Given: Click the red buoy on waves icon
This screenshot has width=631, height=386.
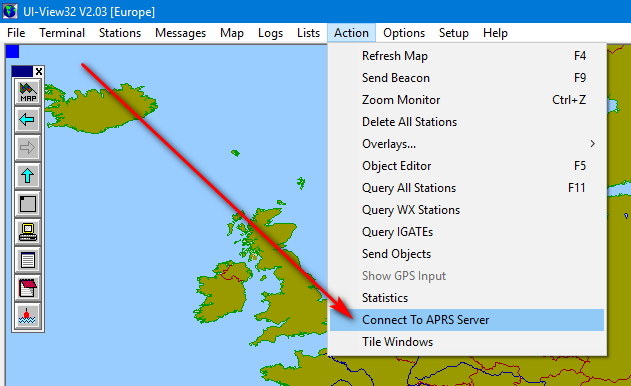Looking at the screenshot, I should pos(28,316).
